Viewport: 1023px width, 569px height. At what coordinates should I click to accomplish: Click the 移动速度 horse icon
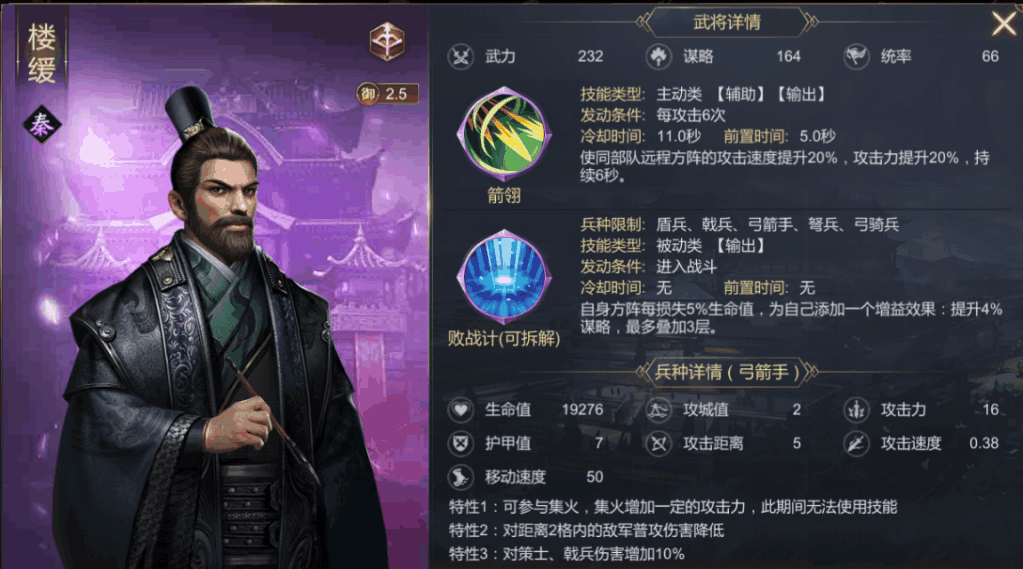461,478
